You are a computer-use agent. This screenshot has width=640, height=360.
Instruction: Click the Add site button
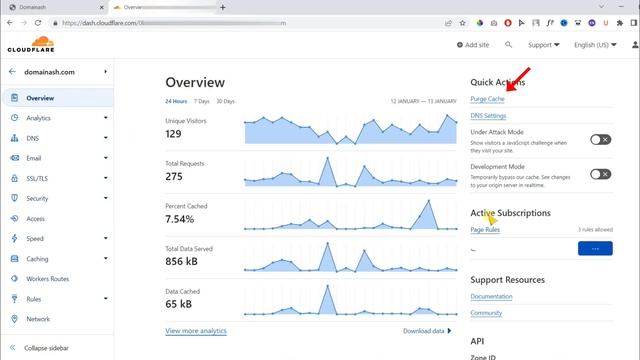[x=473, y=45]
